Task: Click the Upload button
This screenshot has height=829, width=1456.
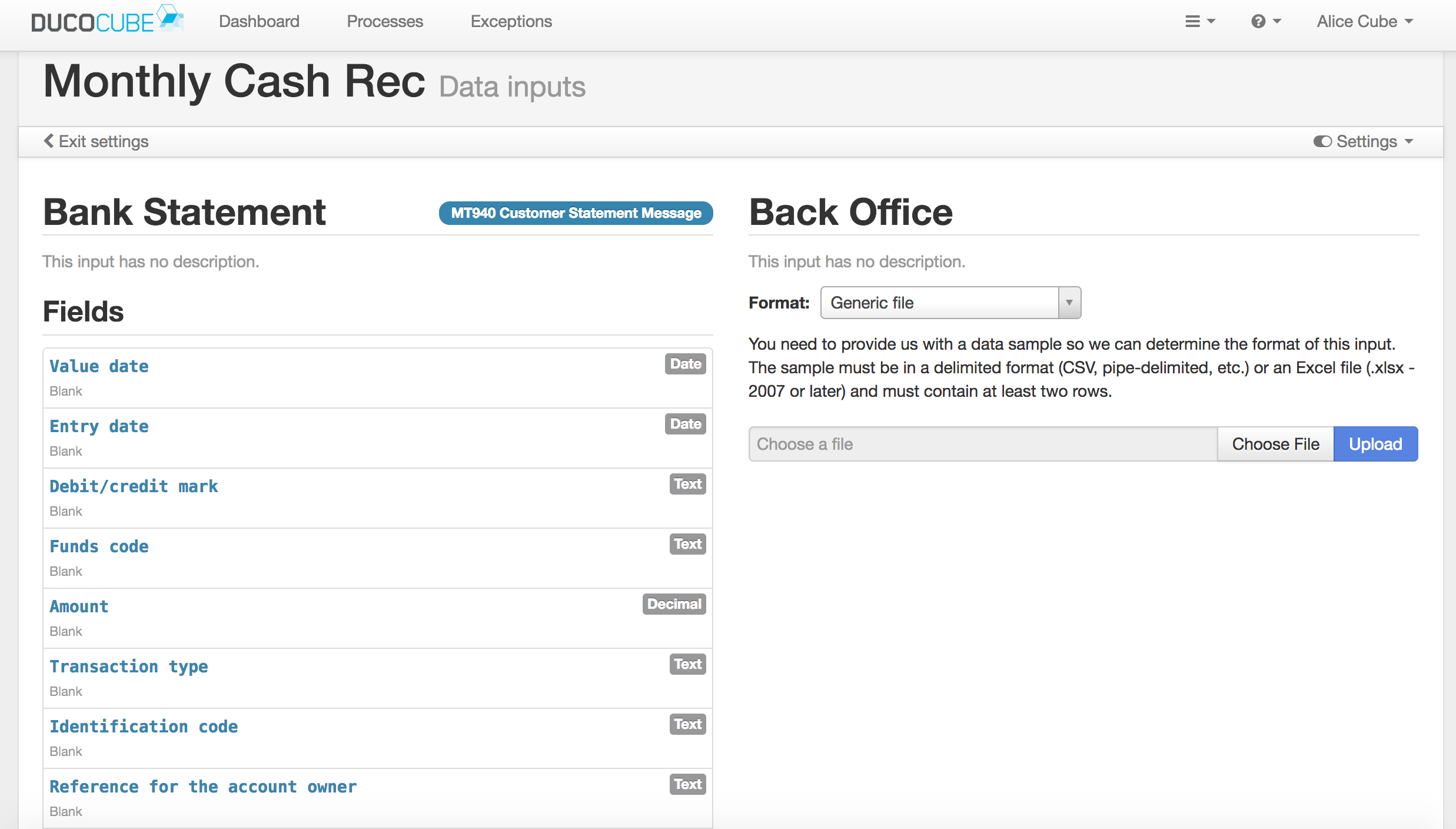Action: coord(1375,444)
